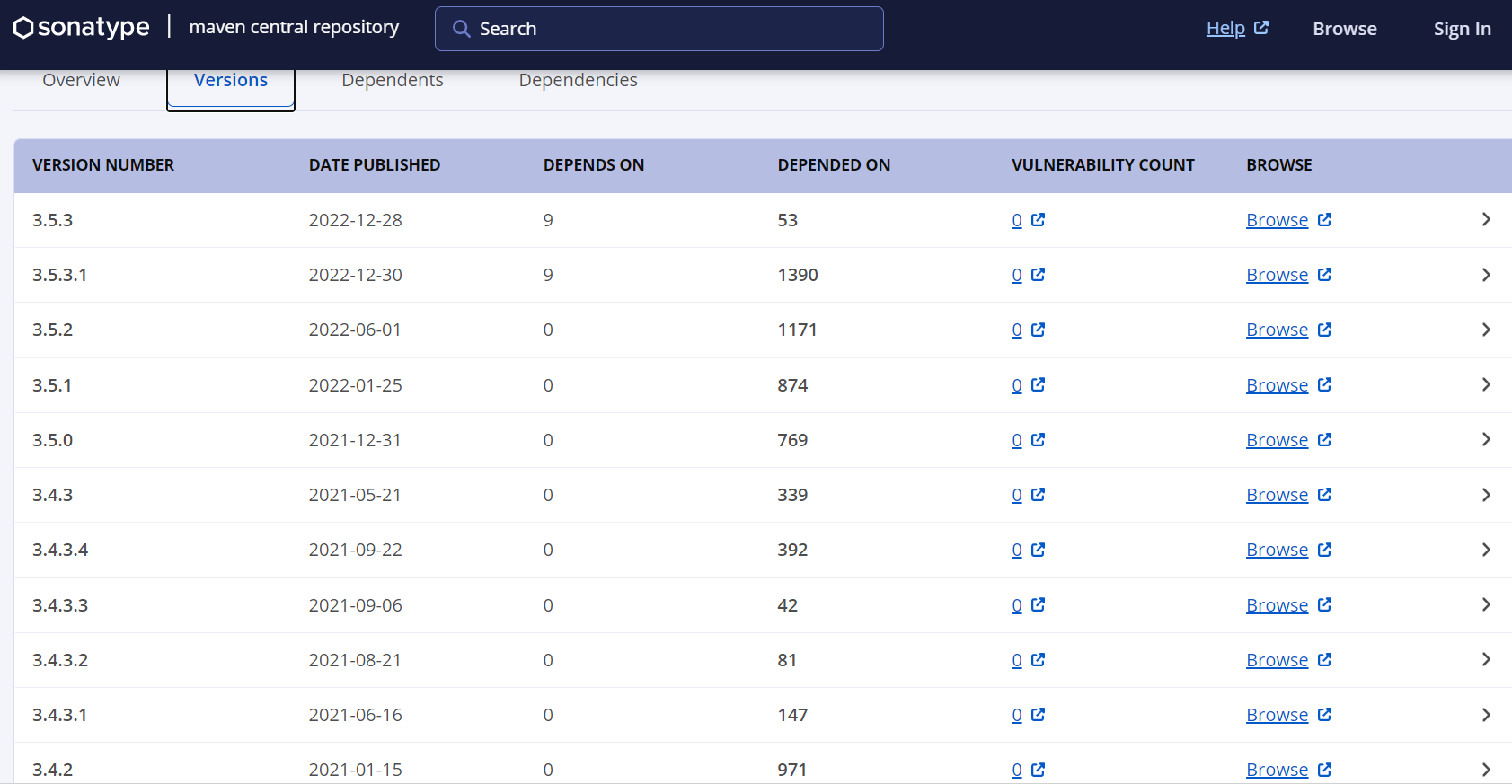Click Browse external icon for version 3.5.3.1

point(1325,275)
